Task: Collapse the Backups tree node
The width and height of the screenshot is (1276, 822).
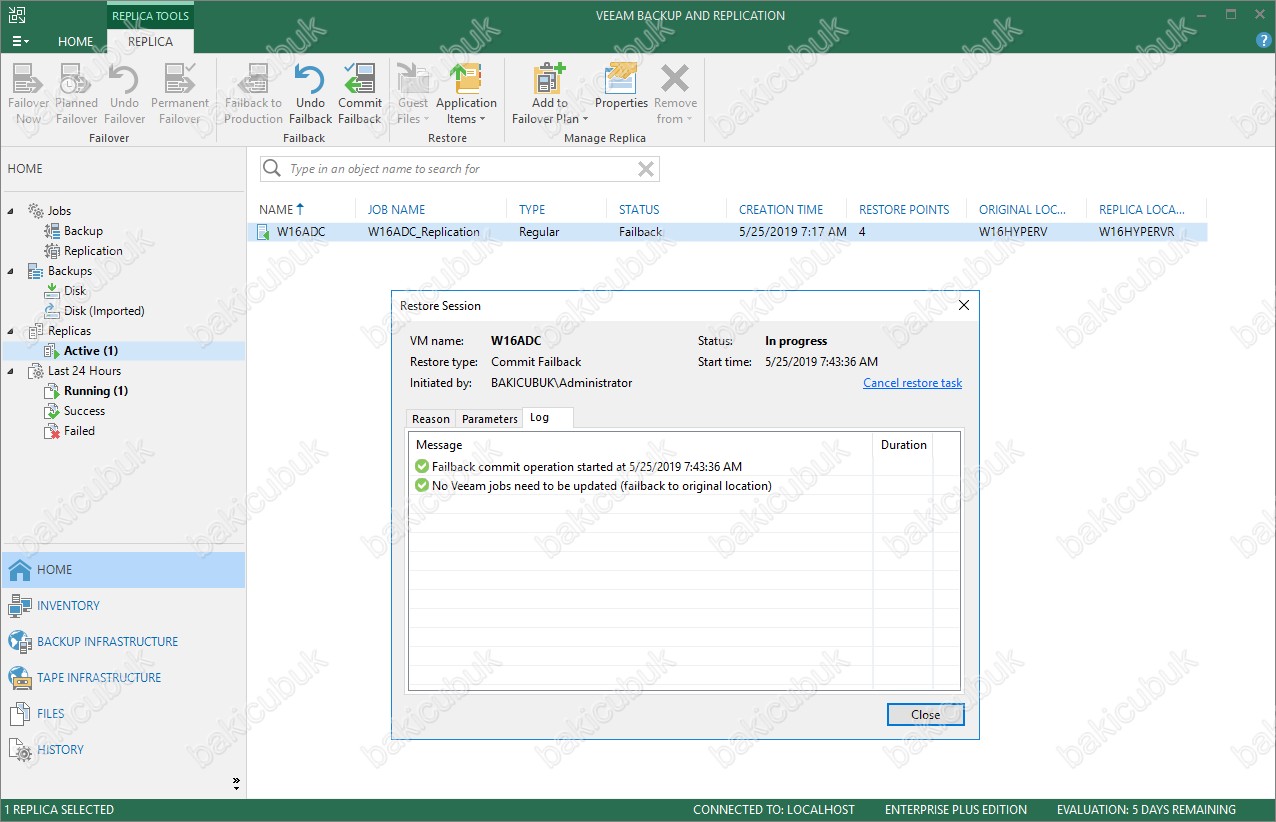Action: (x=12, y=271)
